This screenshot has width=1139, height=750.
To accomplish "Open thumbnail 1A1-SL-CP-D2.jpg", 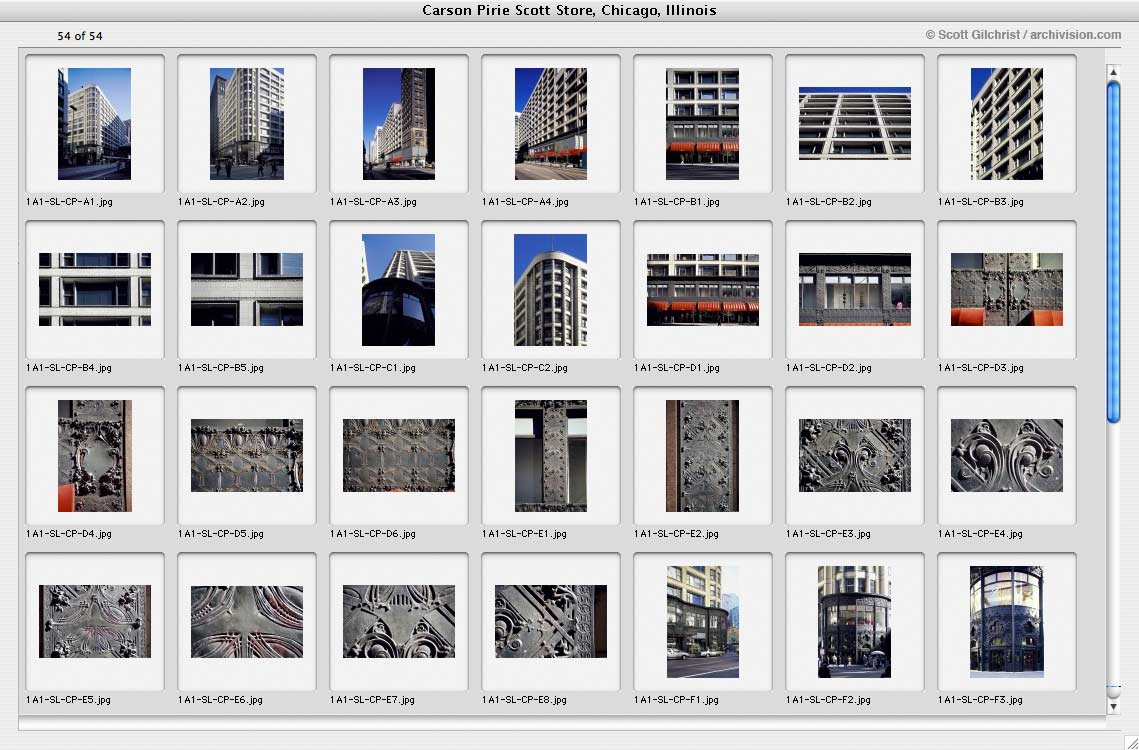I will (855, 289).
